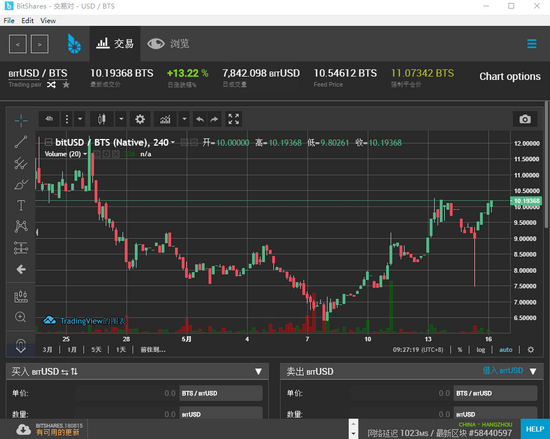Enter fullscreen chart mode
Screen dimensions: 550x439
pyautogui.click(x=234, y=119)
